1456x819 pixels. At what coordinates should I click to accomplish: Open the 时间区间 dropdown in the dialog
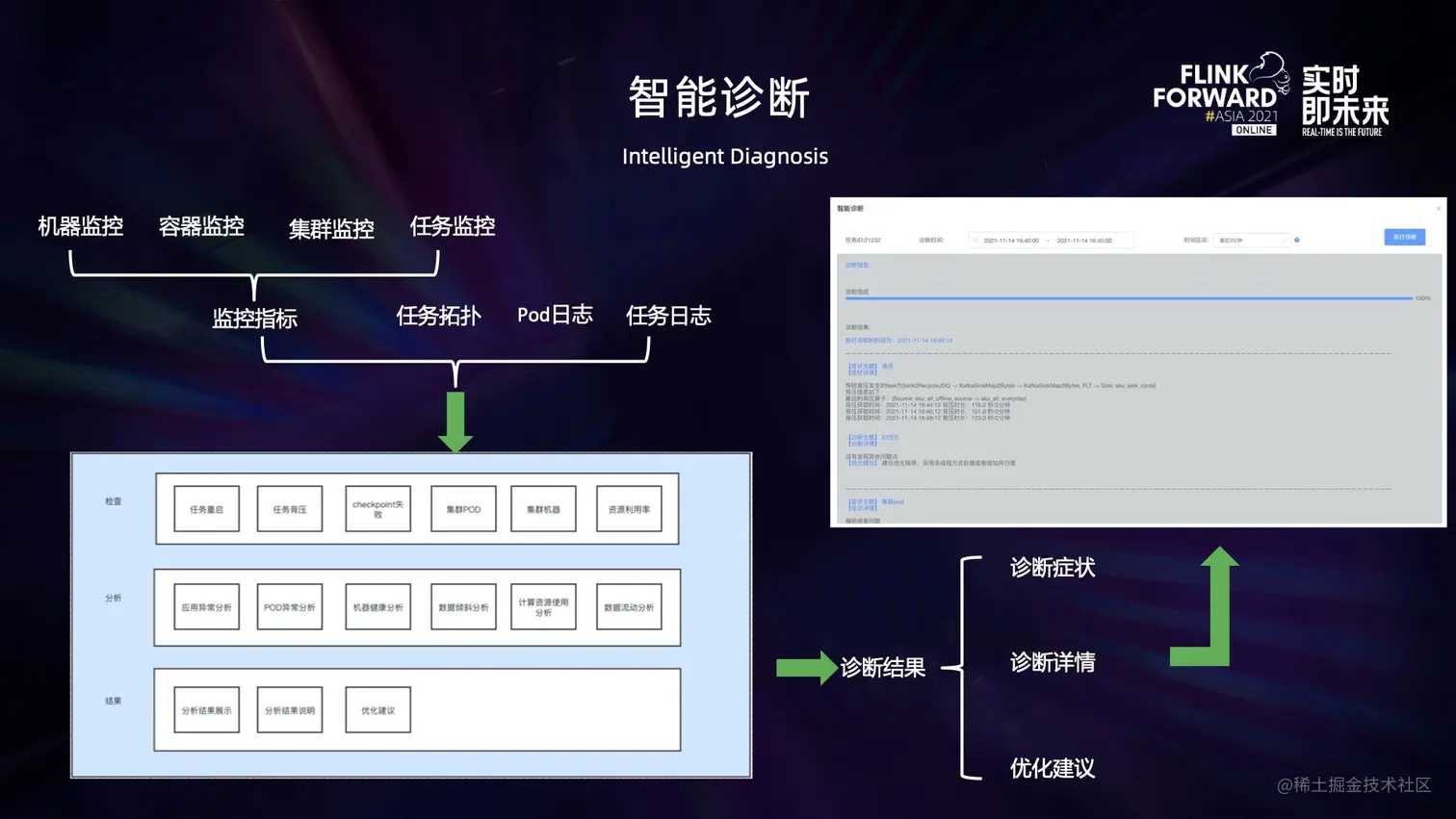(x=1252, y=240)
